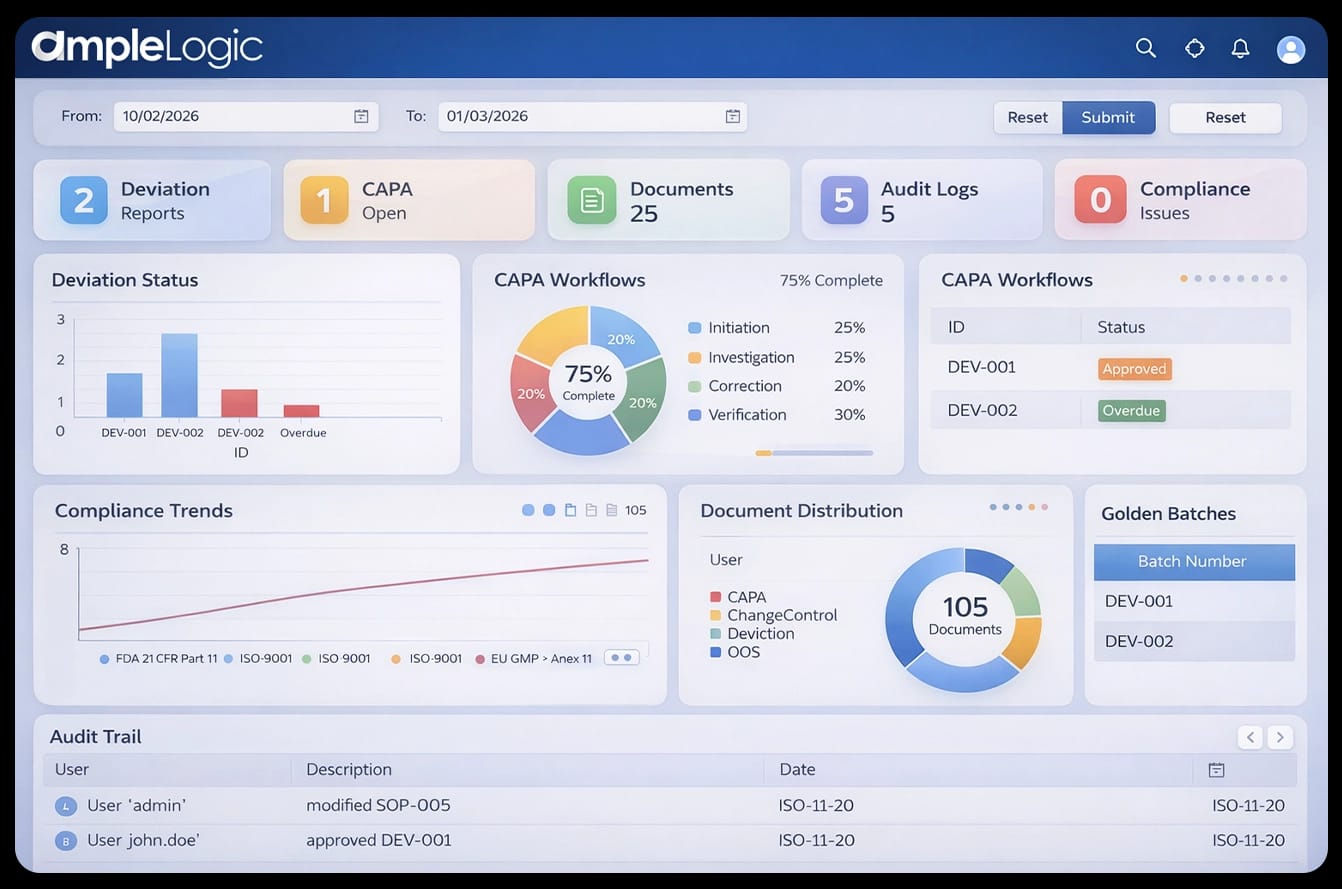This screenshot has width=1342, height=889.
Task: Click the avatar icon beside User john.doe'
Action: coord(66,841)
